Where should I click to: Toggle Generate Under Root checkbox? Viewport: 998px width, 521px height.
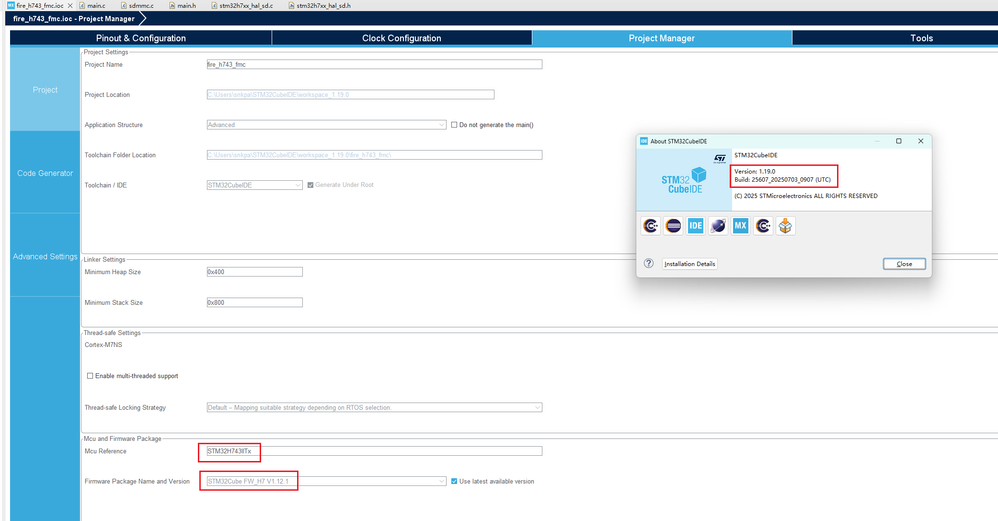(x=311, y=185)
